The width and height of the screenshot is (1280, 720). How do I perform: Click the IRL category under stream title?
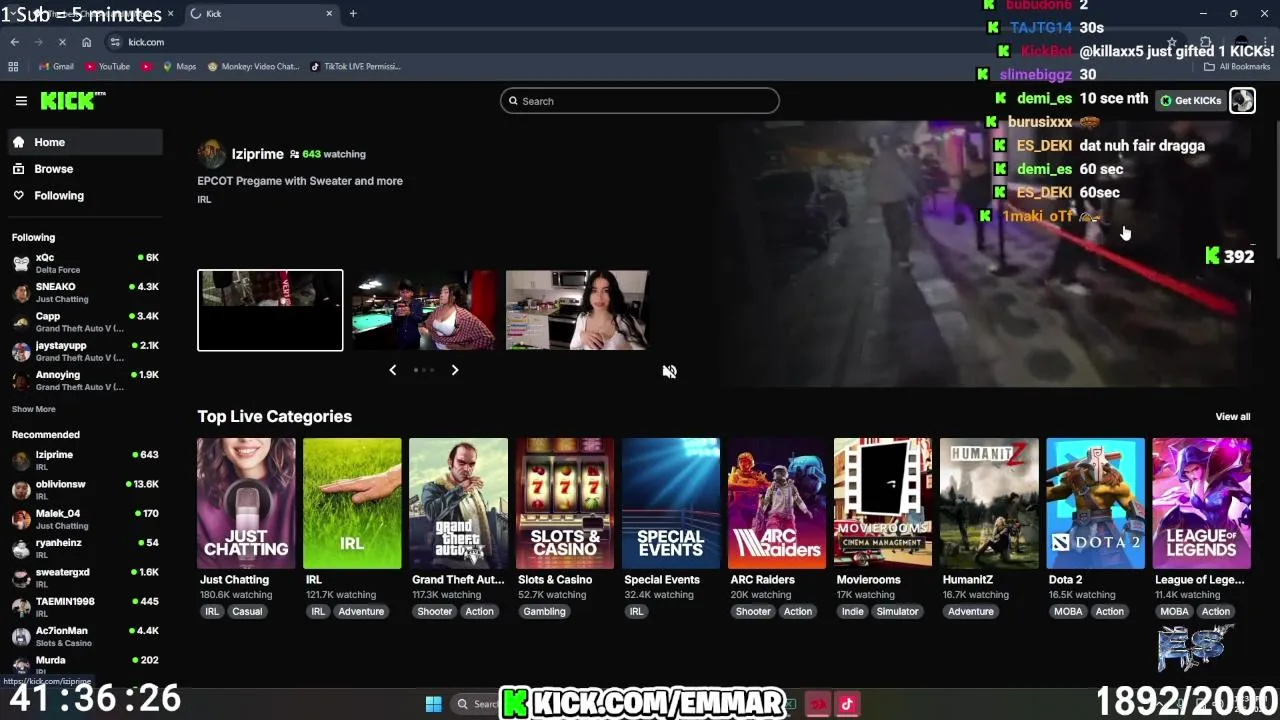(204, 200)
